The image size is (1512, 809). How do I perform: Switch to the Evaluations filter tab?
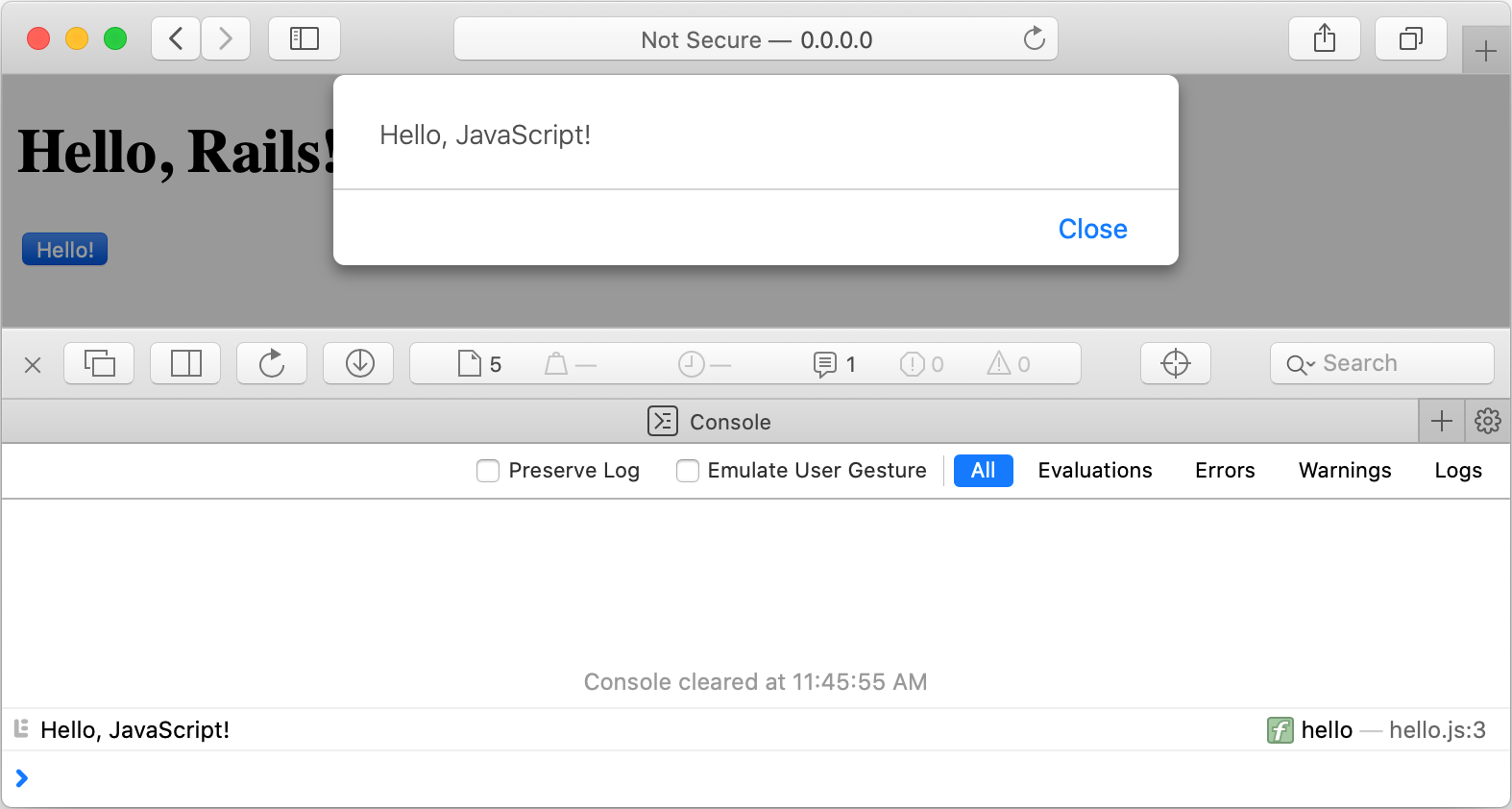1094,471
